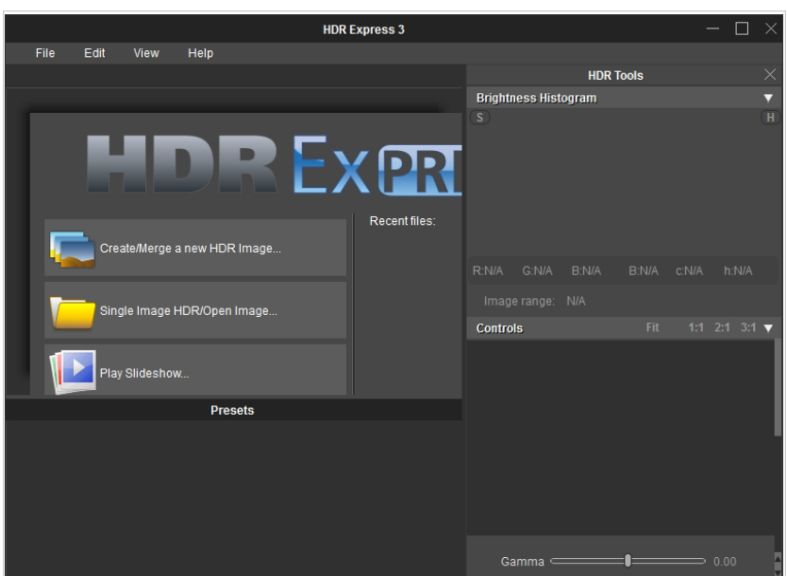Viewport: 787px width, 576px height.
Task: Set zoom to 3:1
Action: 748,328
